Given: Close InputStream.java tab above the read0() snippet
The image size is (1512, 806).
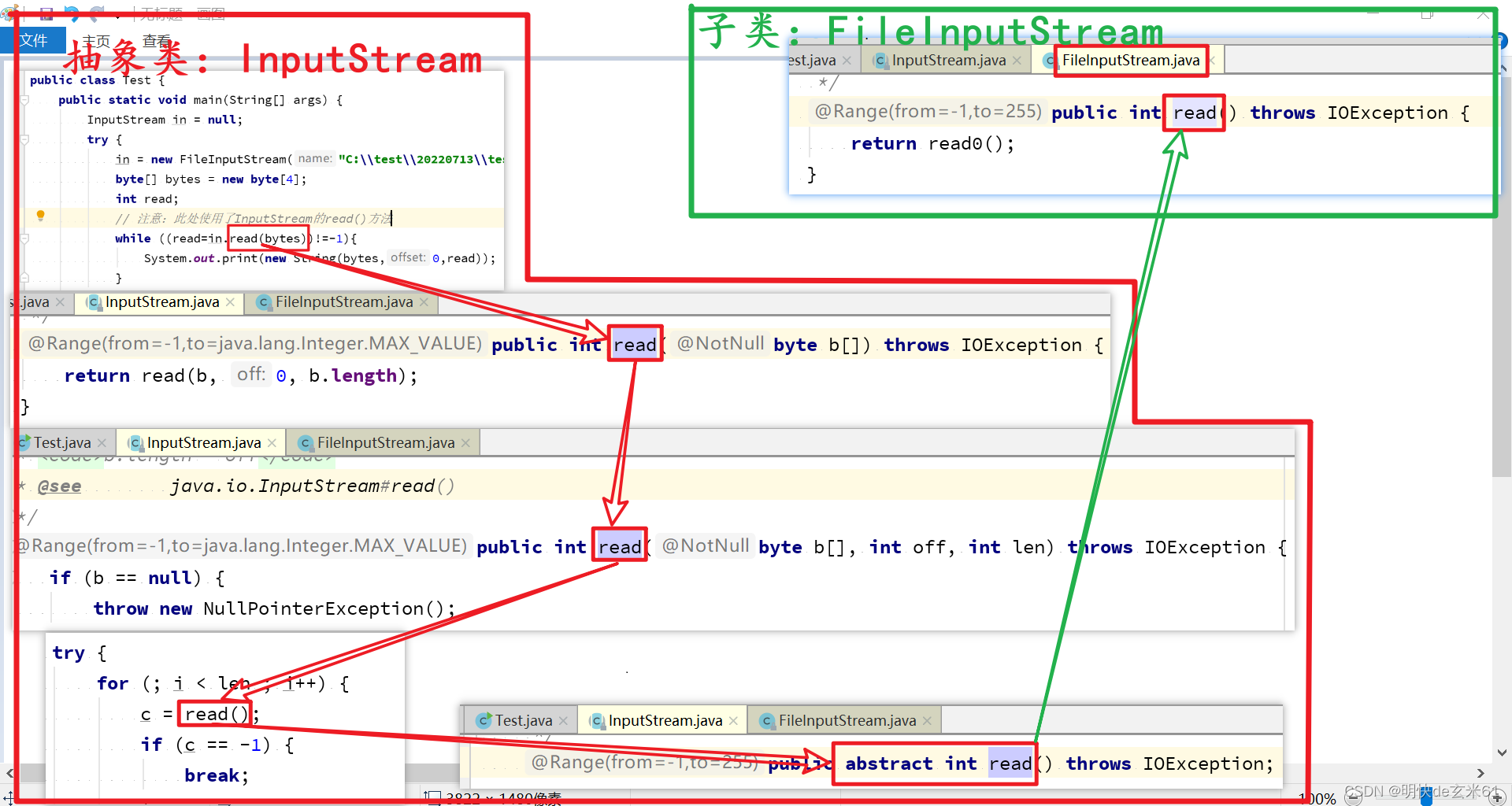Looking at the screenshot, I should (1017, 61).
